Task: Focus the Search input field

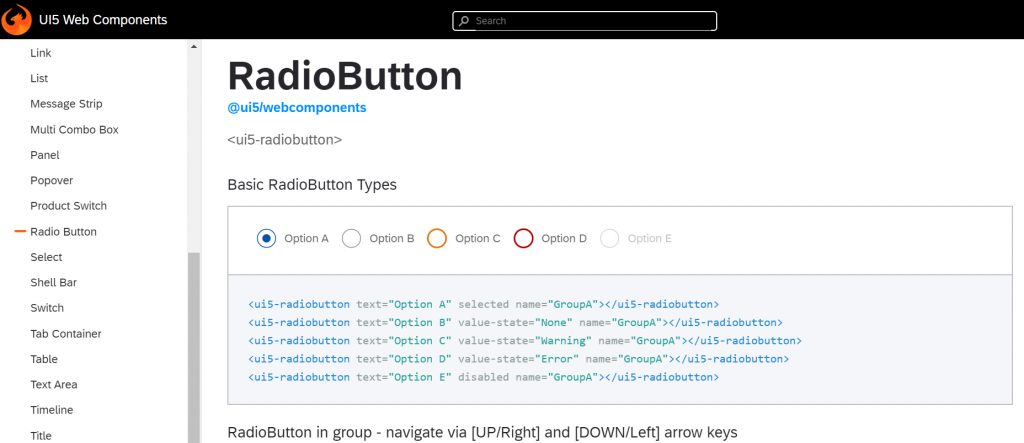Action: pyautogui.click(x=584, y=21)
